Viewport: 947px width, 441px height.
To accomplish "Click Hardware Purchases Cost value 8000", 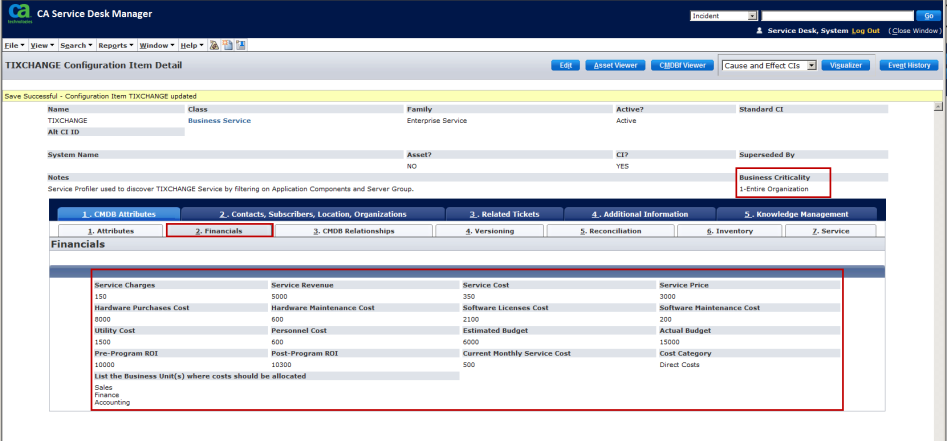I will coord(102,319).
